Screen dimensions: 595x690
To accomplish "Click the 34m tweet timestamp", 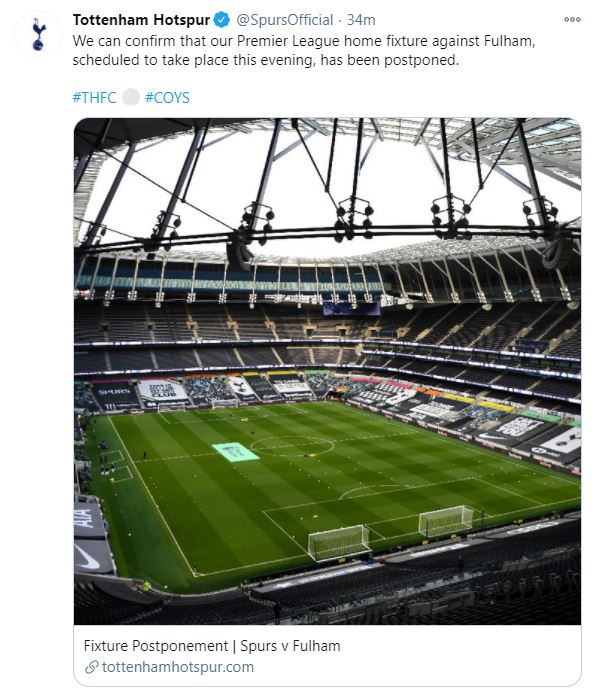I will [x=361, y=20].
